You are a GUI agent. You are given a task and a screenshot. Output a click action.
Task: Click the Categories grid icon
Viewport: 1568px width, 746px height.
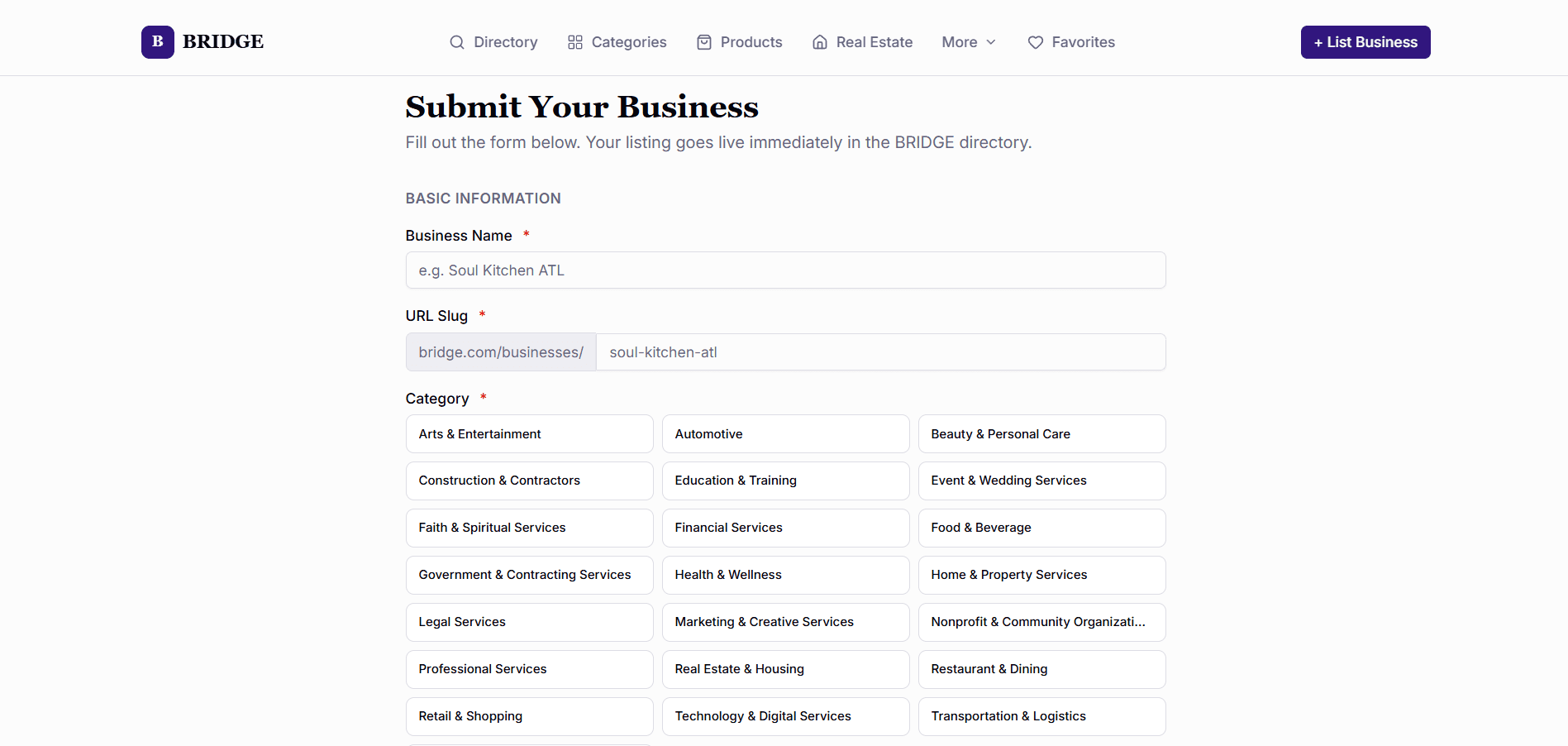[x=575, y=42]
